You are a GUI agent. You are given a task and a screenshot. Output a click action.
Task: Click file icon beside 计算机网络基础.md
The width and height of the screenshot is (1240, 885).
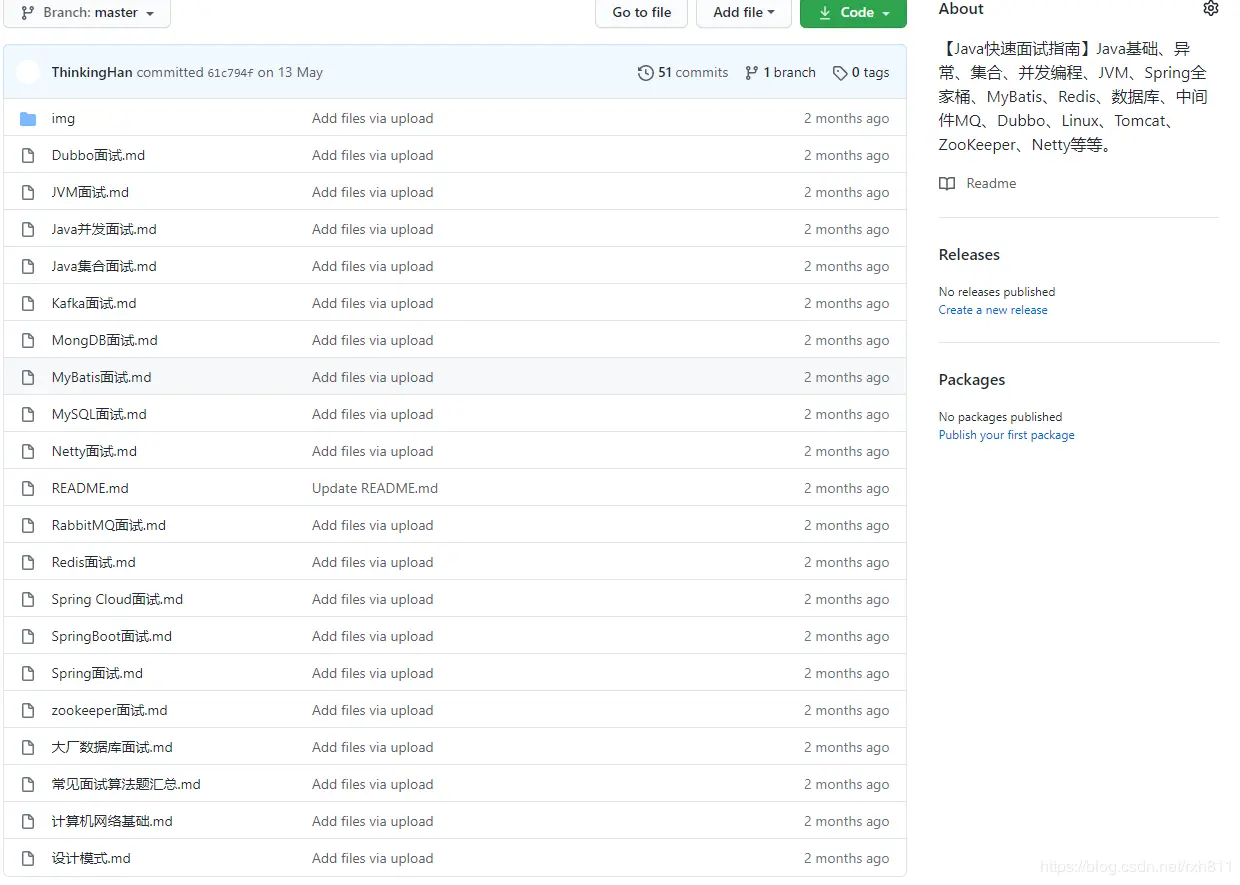(x=28, y=822)
